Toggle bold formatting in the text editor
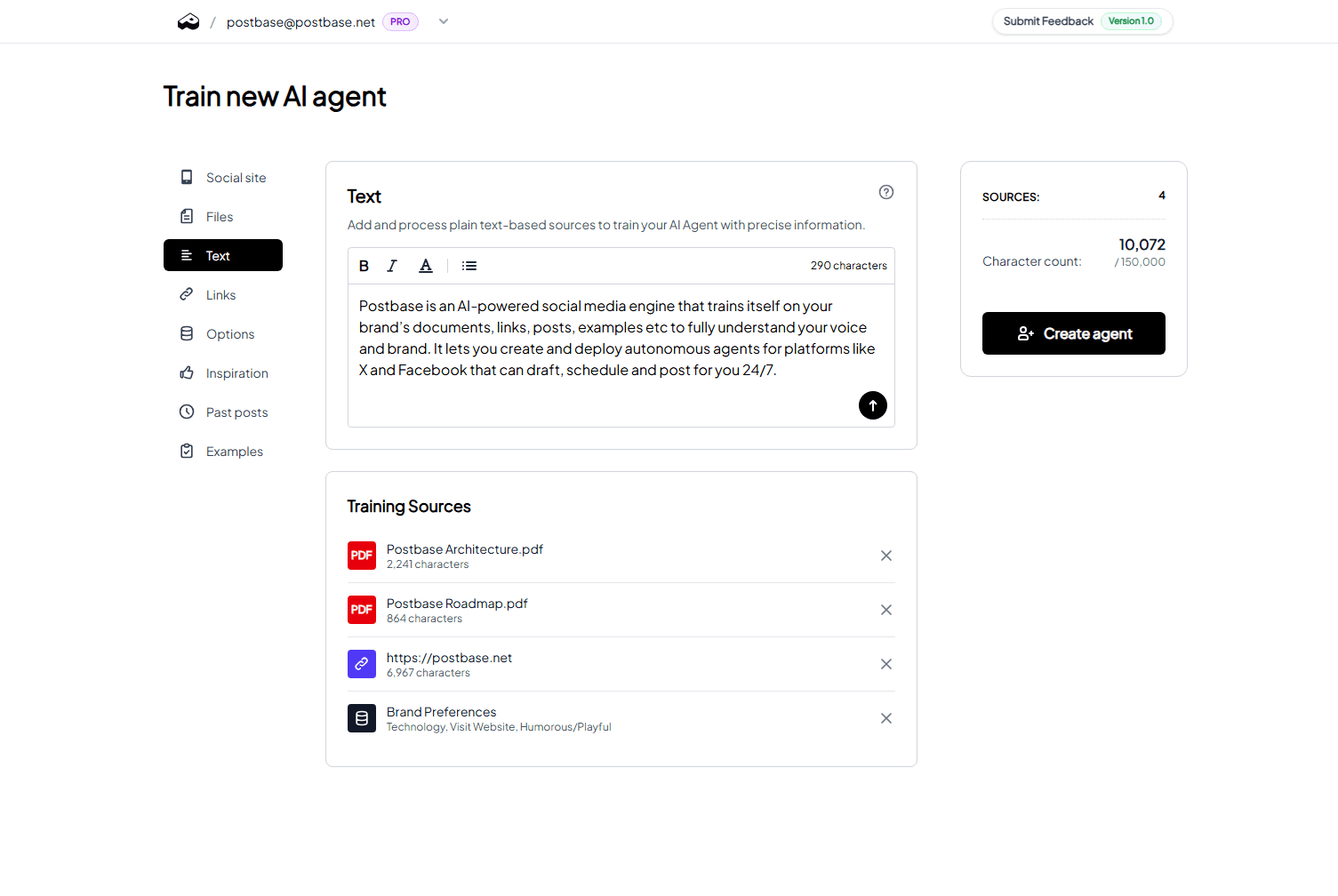Screen dimensions: 1338x896 [x=364, y=266]
